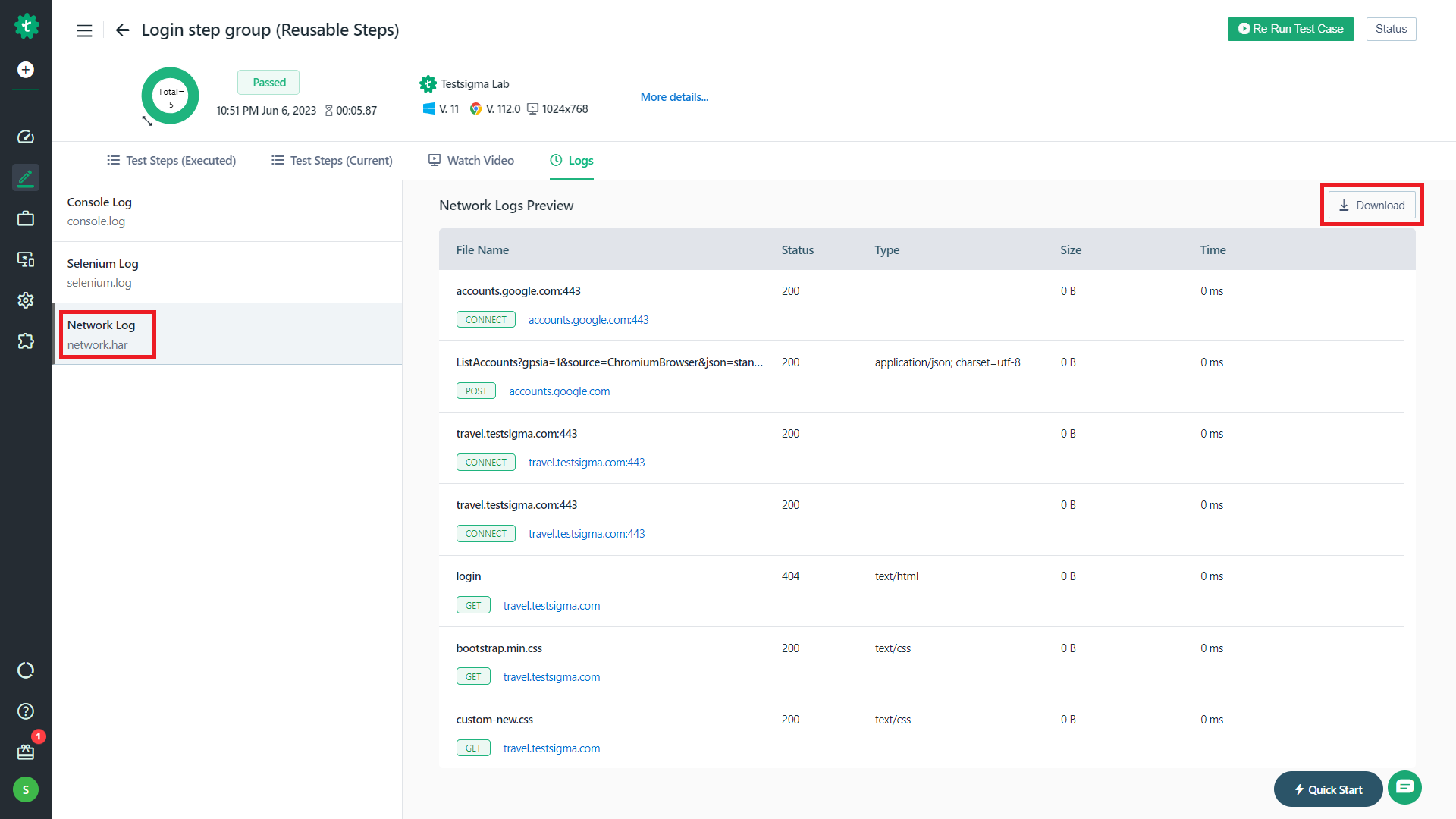Click the usage circle icon in sidebar

pyautogui.click(x=26, y=670)
